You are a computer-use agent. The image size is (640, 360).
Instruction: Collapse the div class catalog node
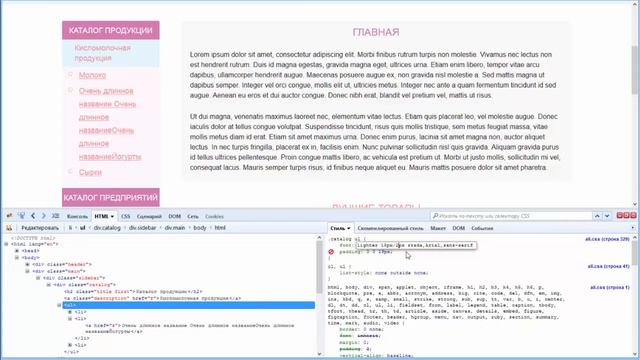tap(49, 285)
